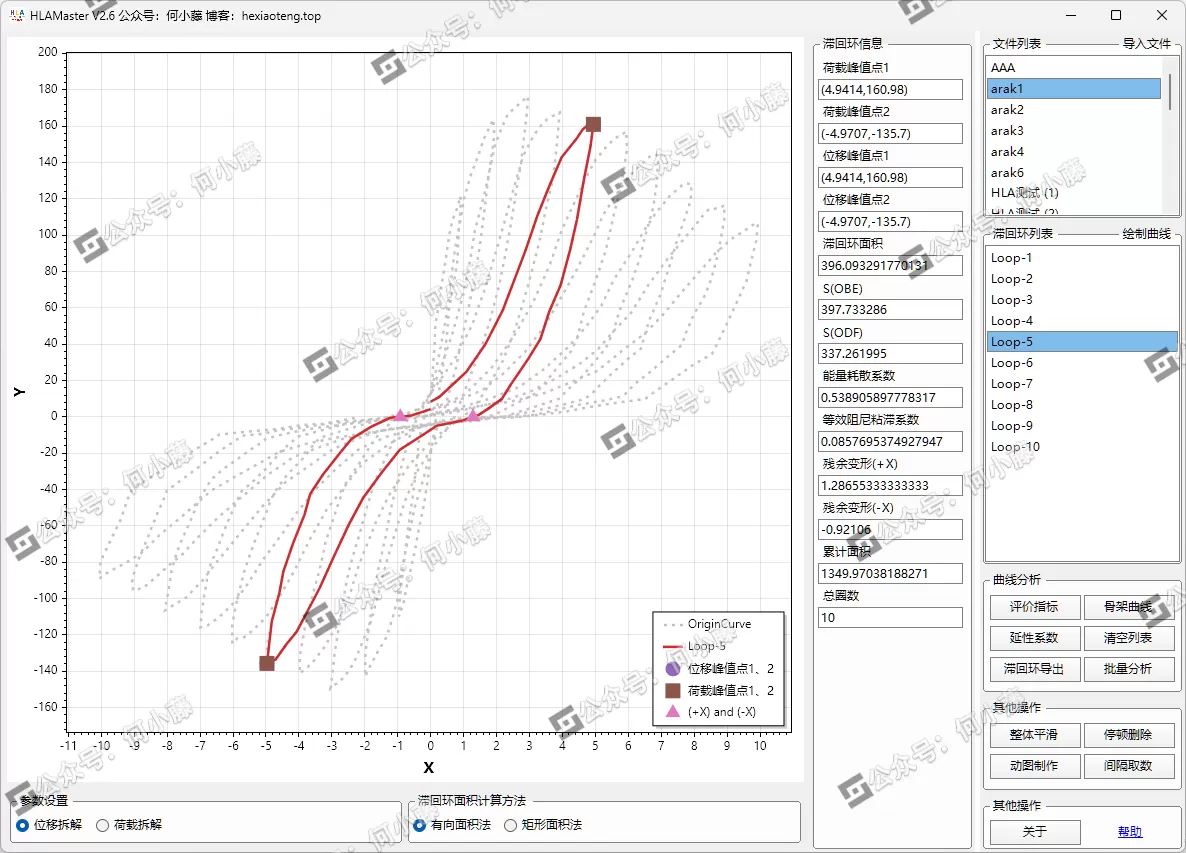Select the 荷载拆解 radio option
The height and width of the screenshot is (853, 1186).
102,825
